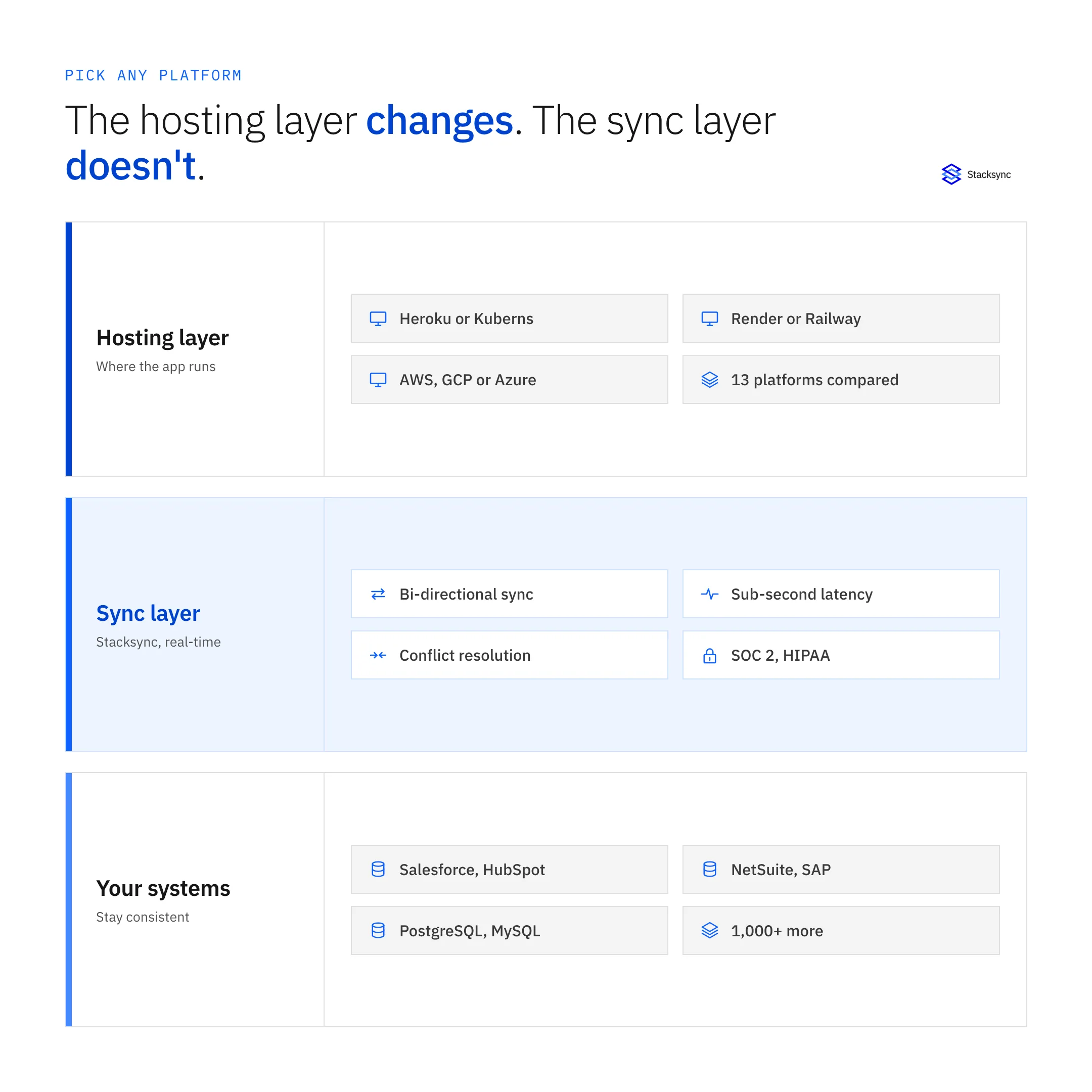The width and height of the screenshot is (1092, 1092).
Task: Click the bold word doesn't in the headline
Action: [x=130, y=166]
